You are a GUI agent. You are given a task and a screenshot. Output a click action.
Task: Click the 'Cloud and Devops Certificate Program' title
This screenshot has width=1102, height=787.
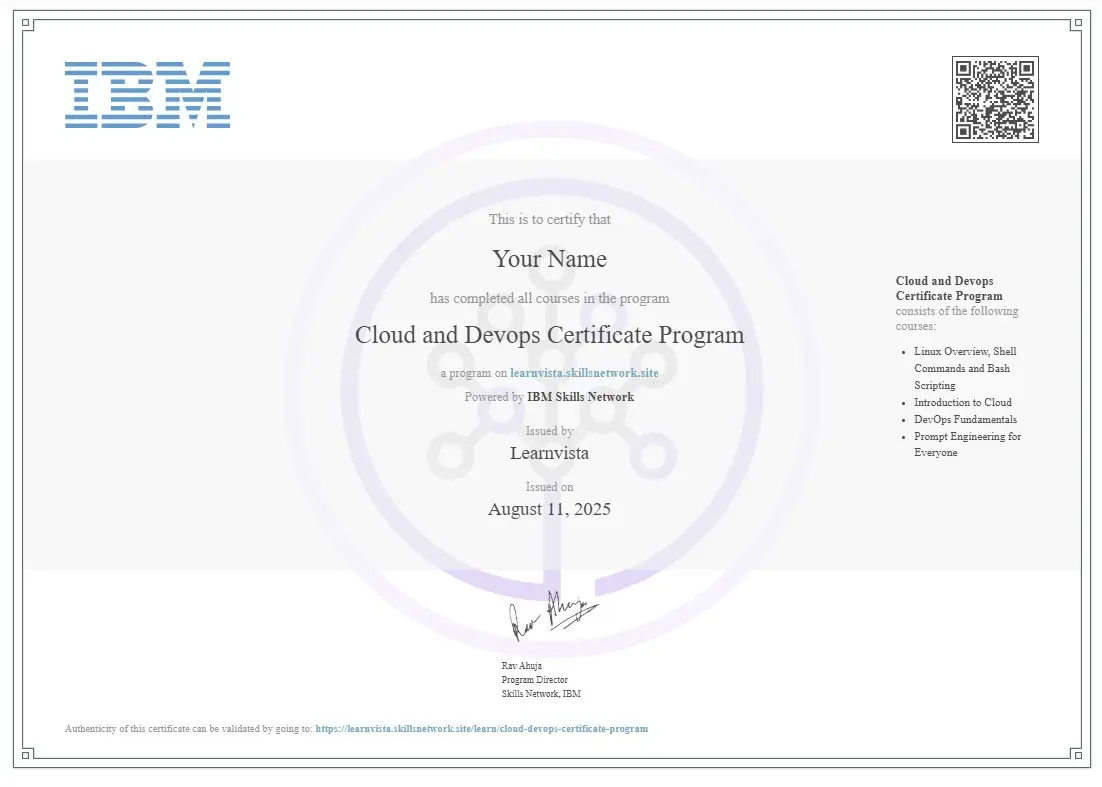(549, 335)
